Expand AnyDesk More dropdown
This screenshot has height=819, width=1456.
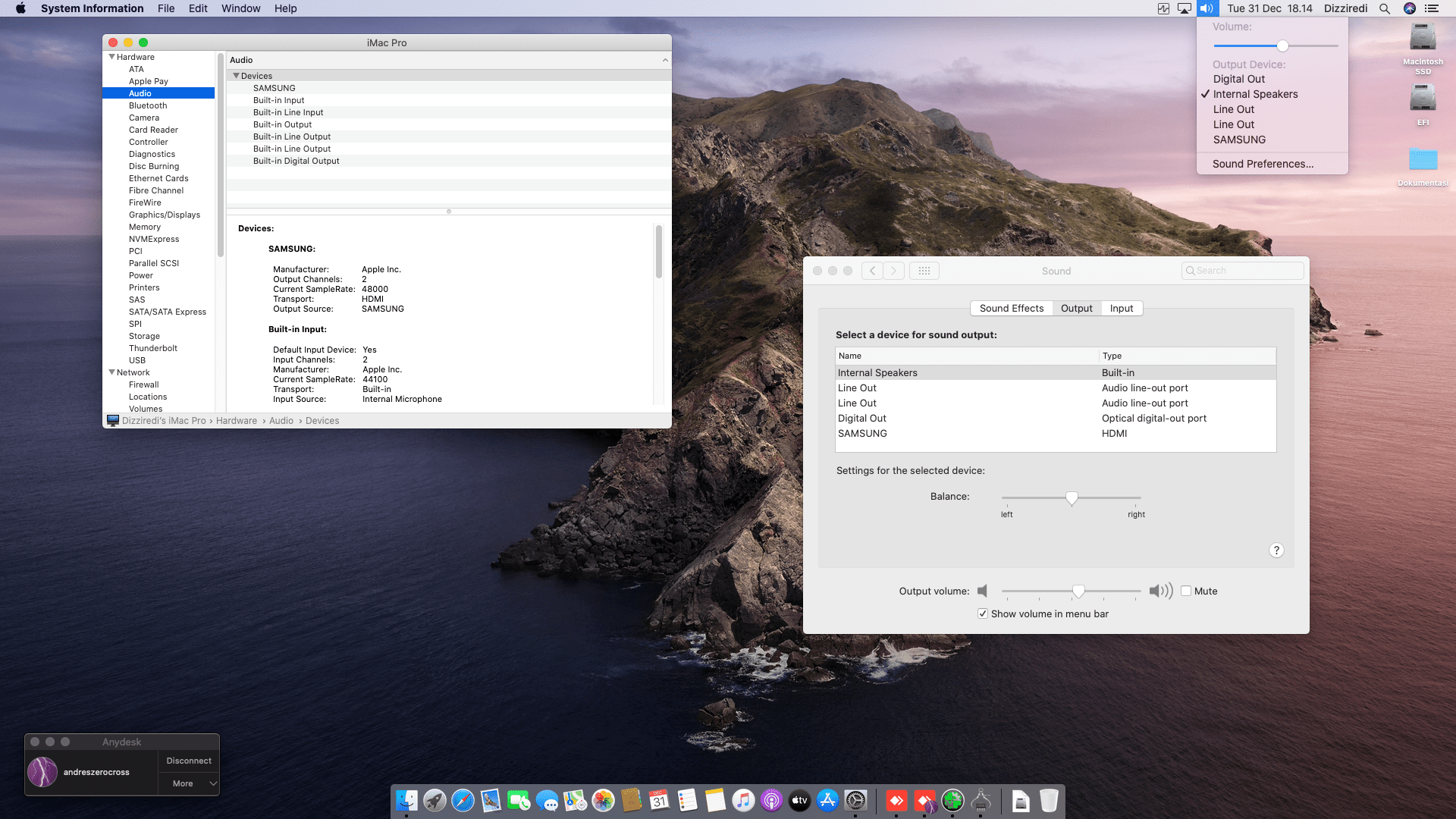tap(189, 783)
